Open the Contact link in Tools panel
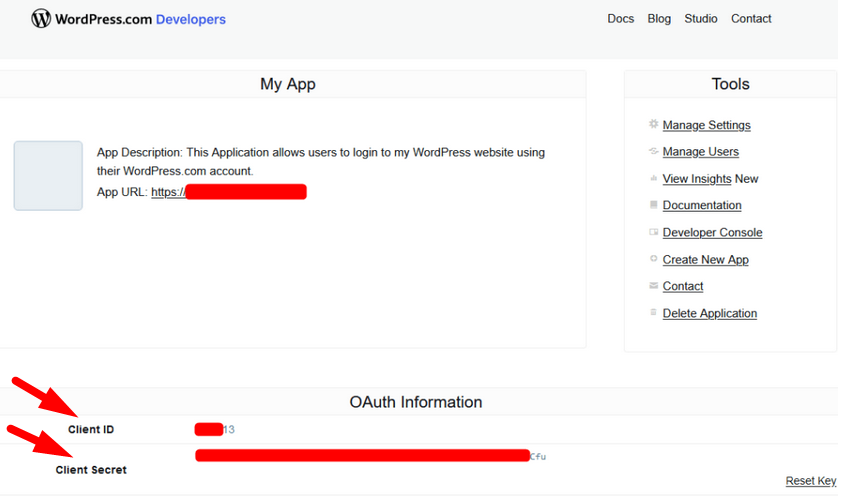843x500 pixels. [x=682, y=287]
